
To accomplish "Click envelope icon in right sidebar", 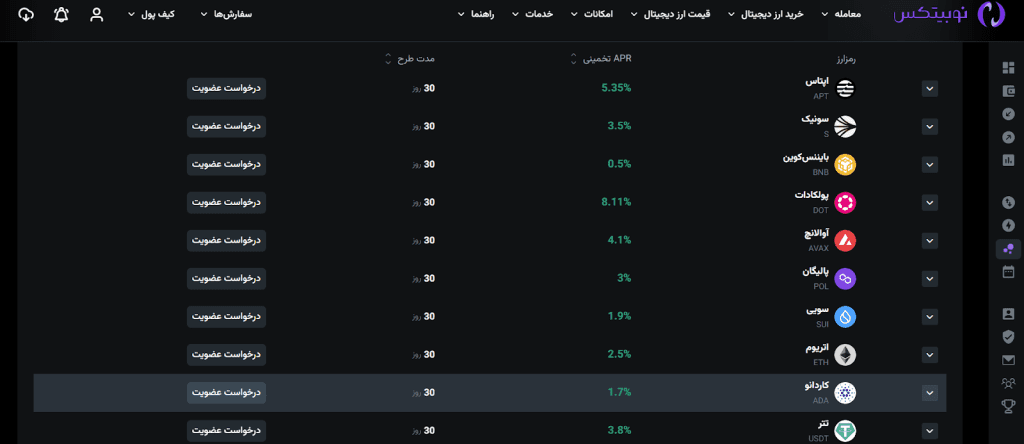I will click(1008, 360).
